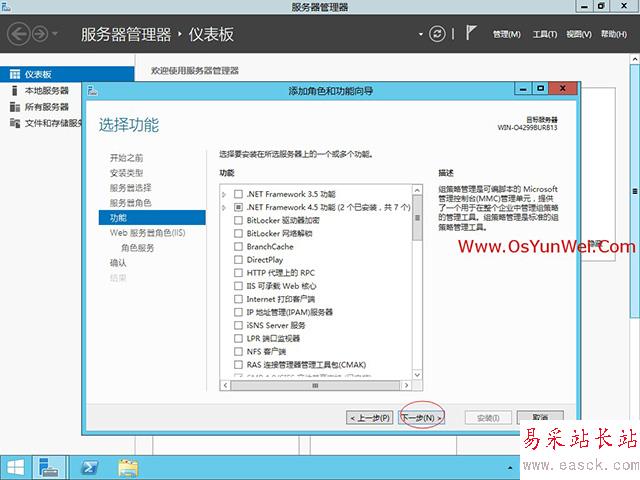Select the 文件和存储服务 sidebar icon
The height and width of the screenshot is (480, 640).
tap(15, 123)
